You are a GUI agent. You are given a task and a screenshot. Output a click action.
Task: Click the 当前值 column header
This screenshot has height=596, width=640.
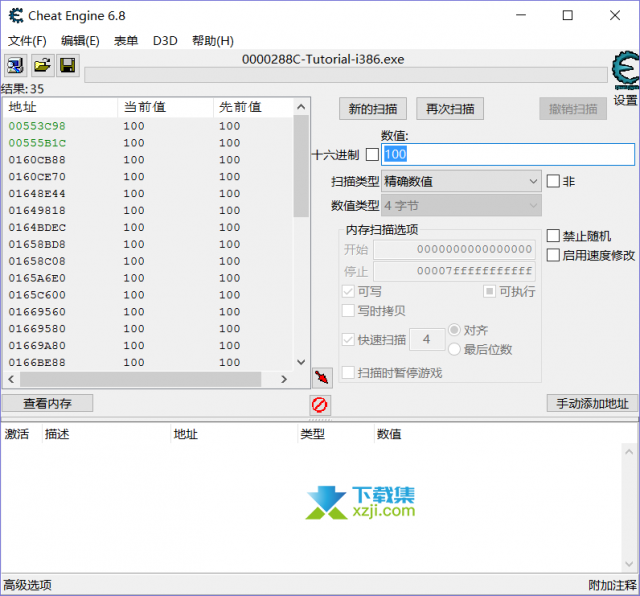166,107
